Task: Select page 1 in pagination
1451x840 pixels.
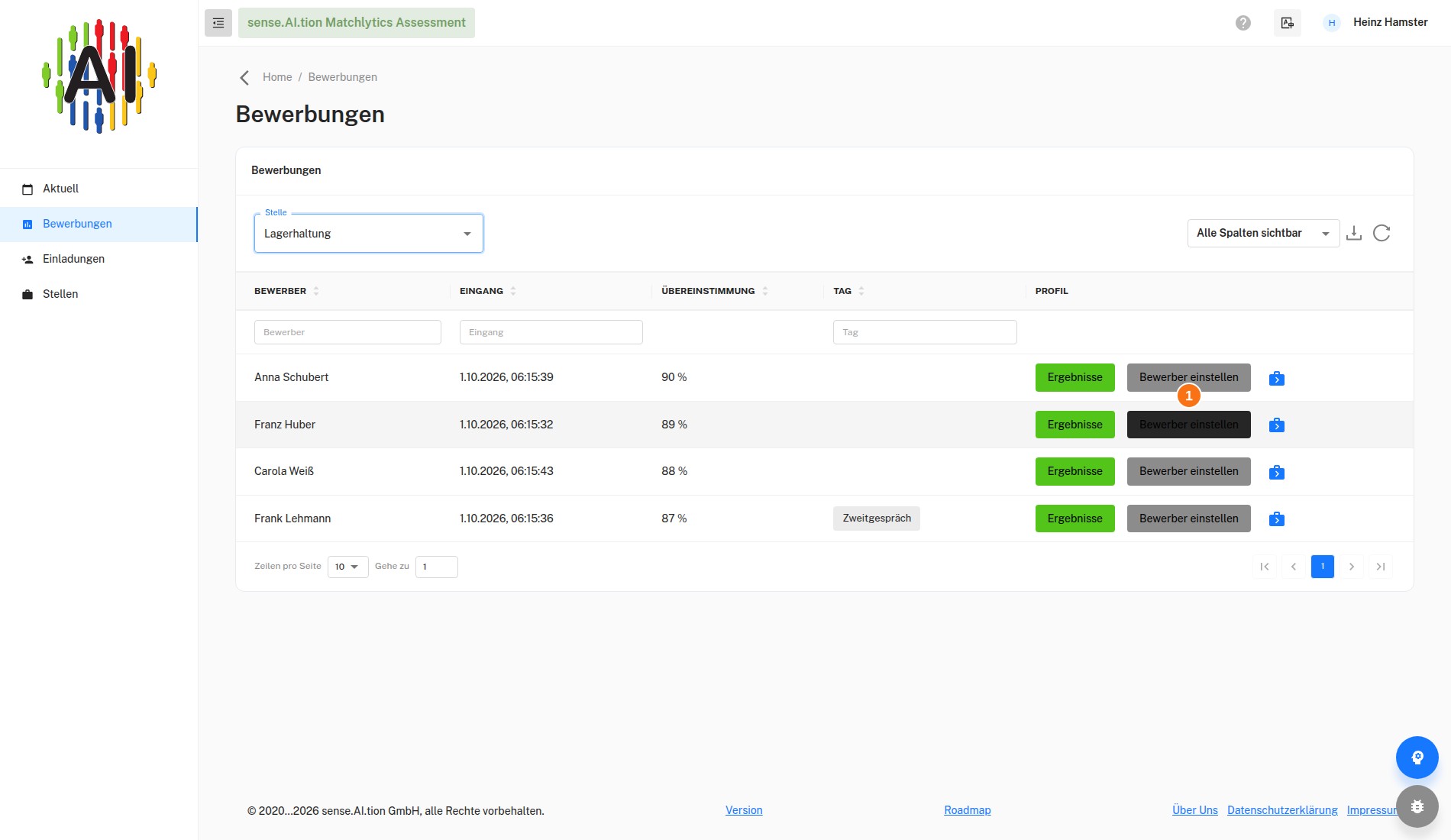Action: pyautogui.click(x=1323, y=567)
